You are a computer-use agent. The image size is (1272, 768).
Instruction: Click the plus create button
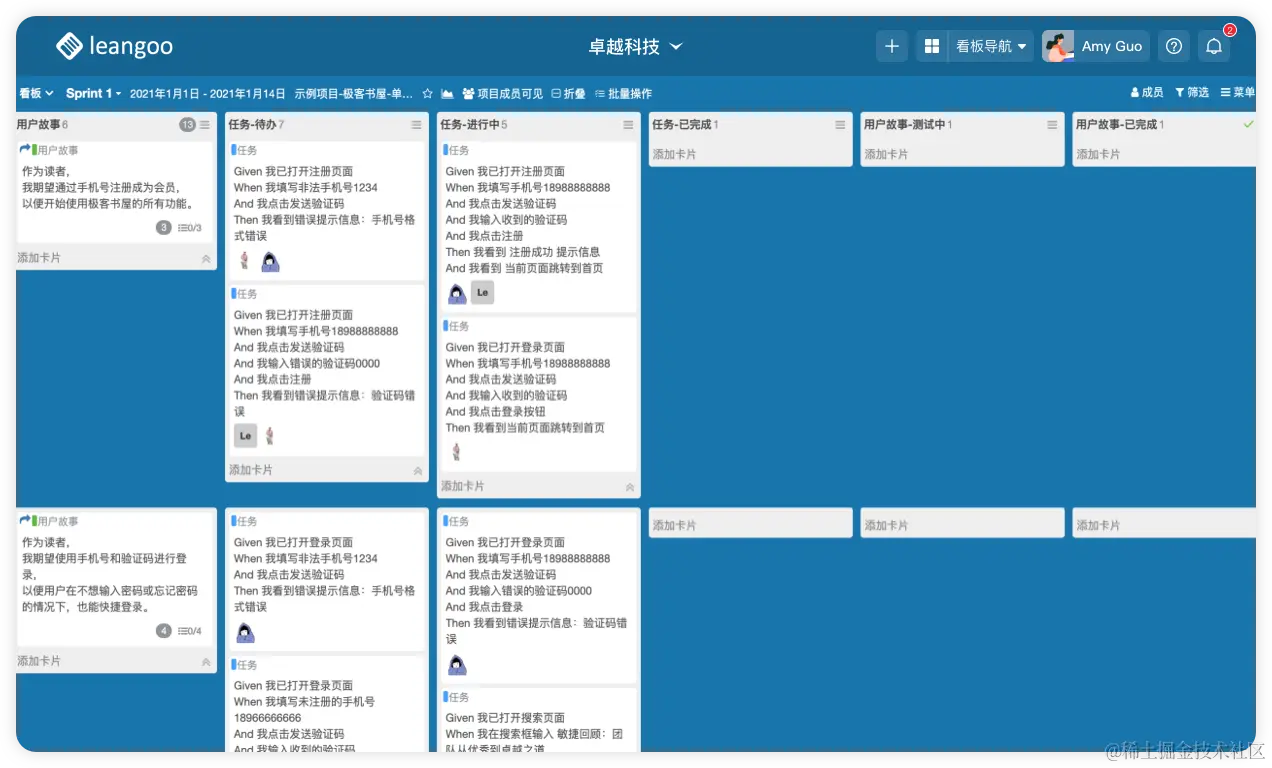tap(892, 46)
